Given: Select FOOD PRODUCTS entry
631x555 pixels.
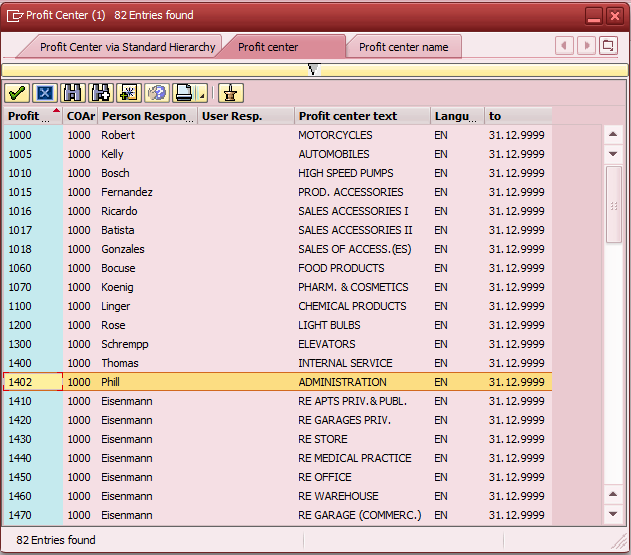Looking at the screenshot, I should coord(341,268).
